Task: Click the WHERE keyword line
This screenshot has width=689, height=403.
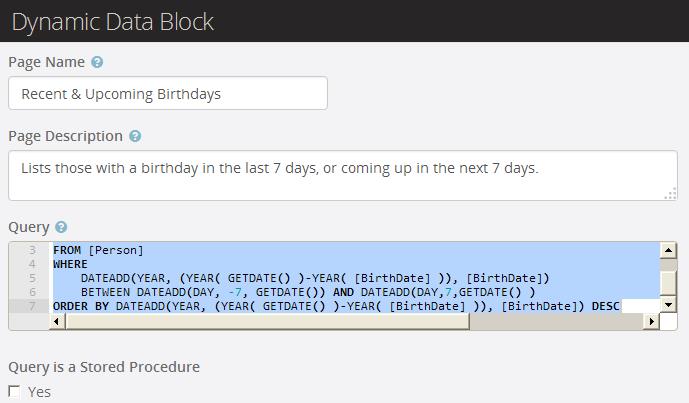Action: click(70, 264)
